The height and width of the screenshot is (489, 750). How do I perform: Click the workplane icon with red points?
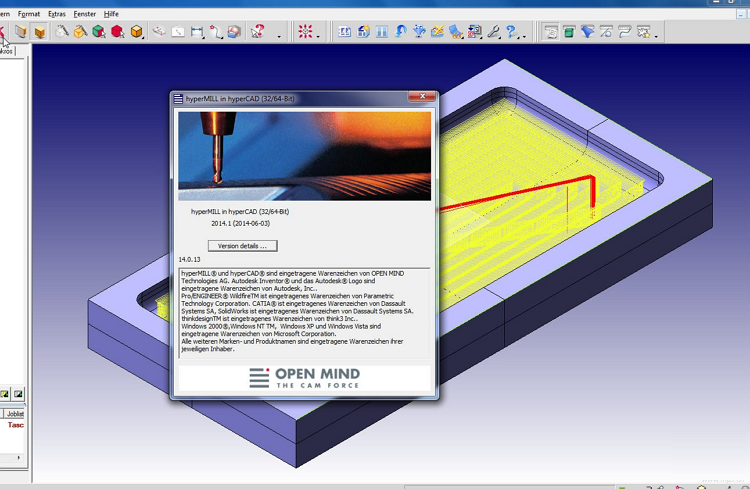click(159, 32)
